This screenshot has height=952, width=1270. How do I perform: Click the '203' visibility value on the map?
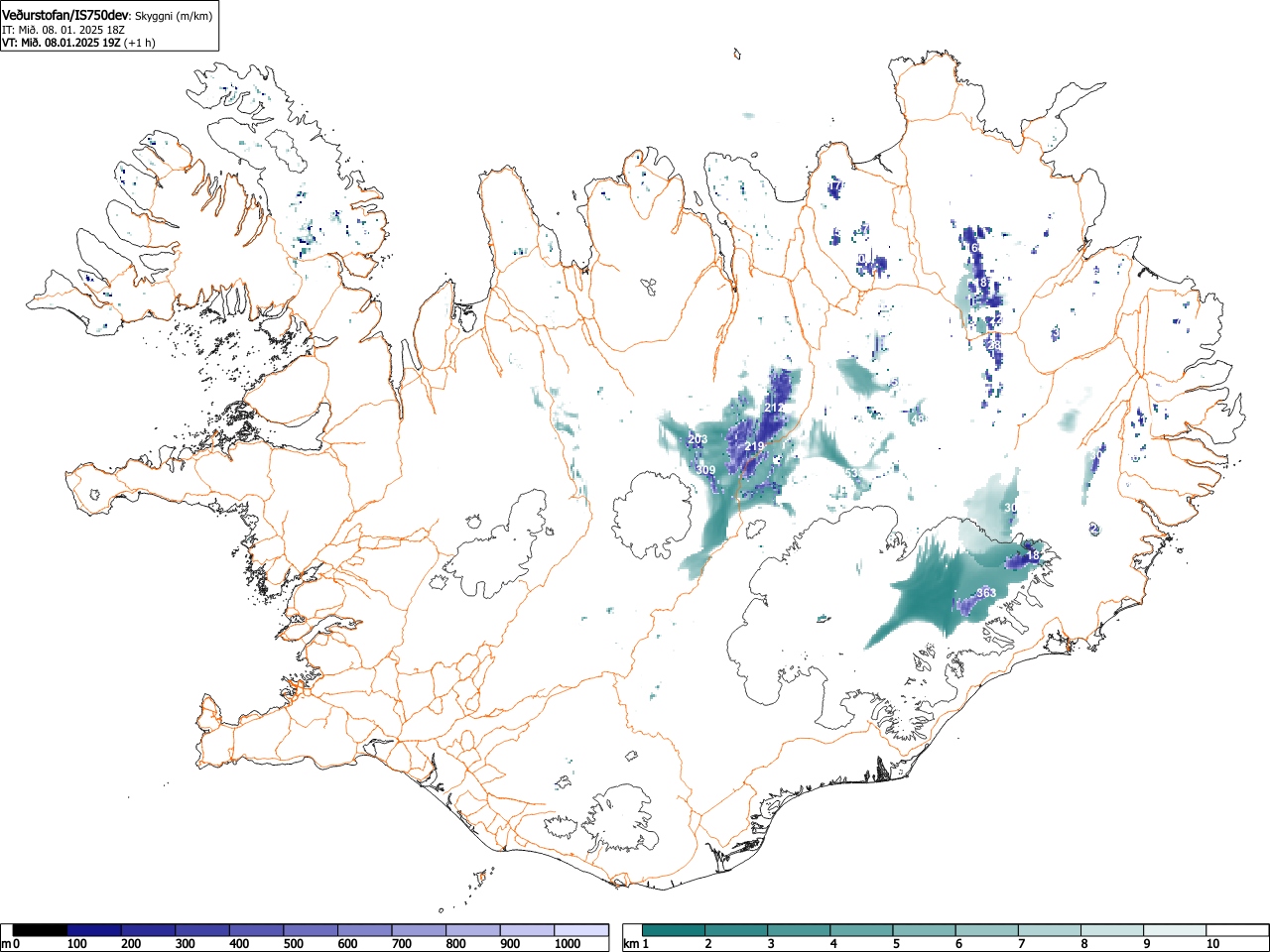pos(698,439)
